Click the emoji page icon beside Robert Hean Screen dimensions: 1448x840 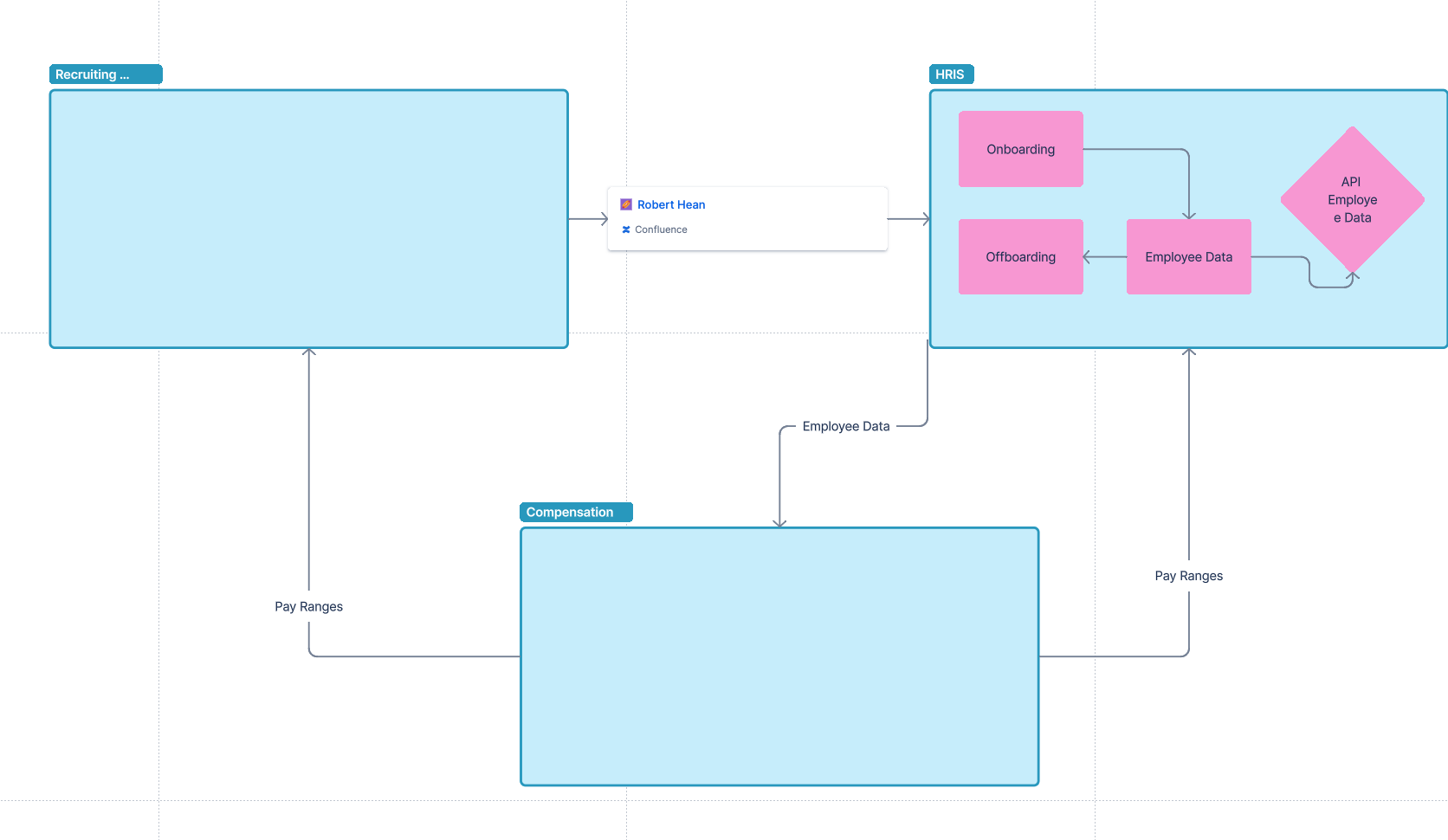click(625, 204)
